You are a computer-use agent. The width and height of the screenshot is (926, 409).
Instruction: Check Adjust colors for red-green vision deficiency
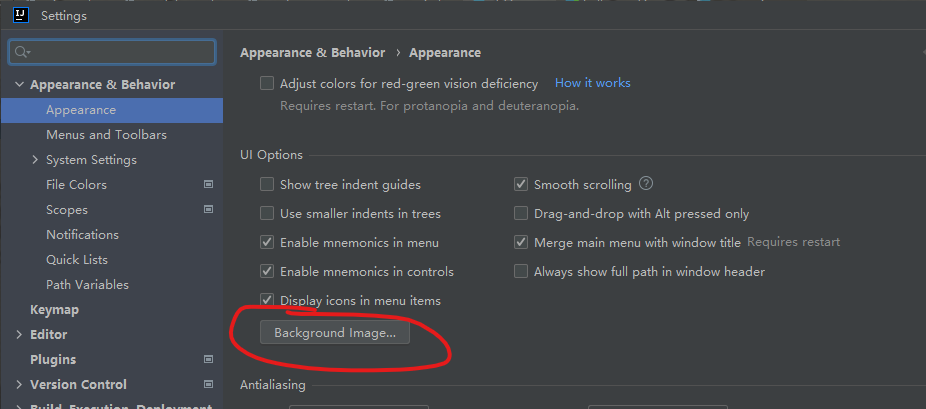coord(267,84)
